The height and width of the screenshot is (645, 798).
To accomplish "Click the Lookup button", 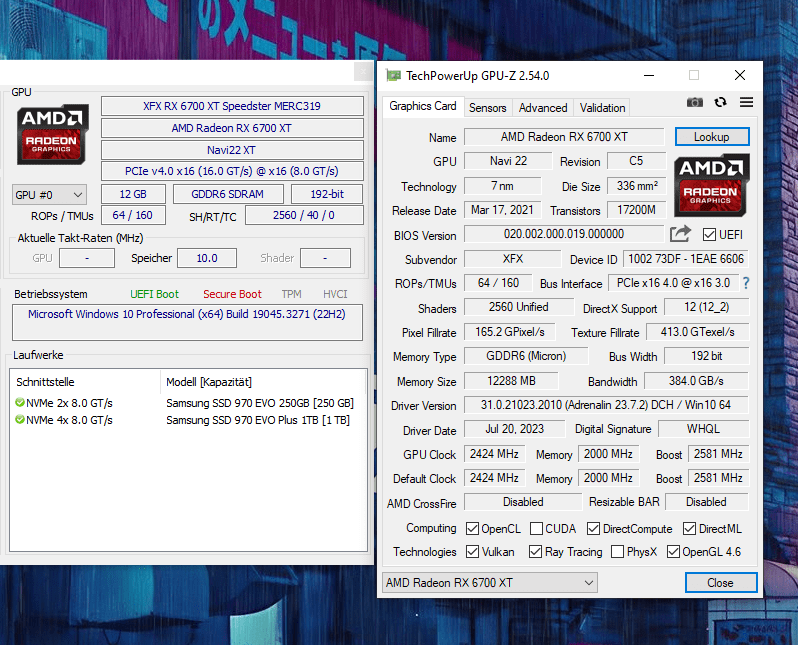I will [711, 137].
